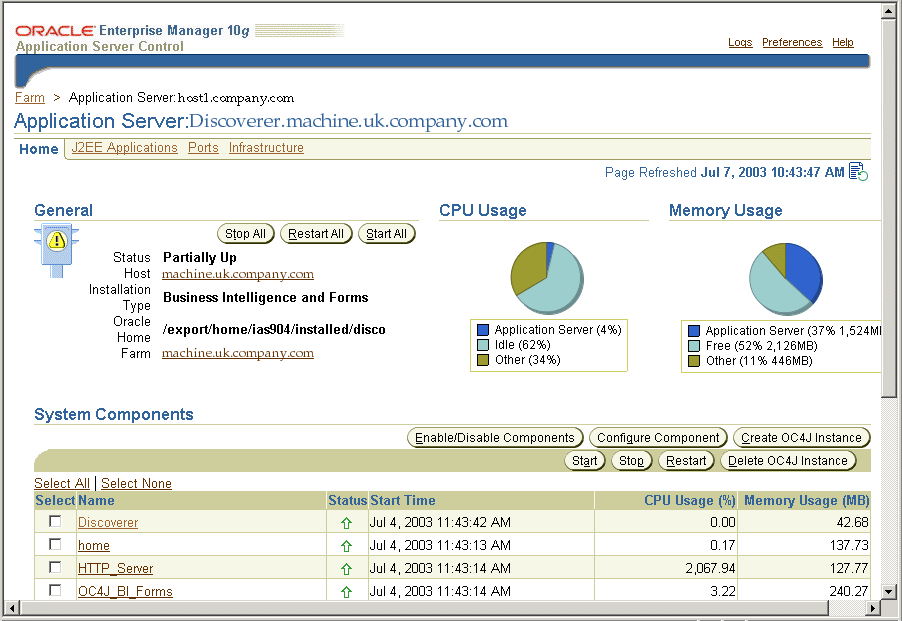Switch to the Home tab
Screen dimensions: 902x621
pyautogui.click(x=39, y=149)
